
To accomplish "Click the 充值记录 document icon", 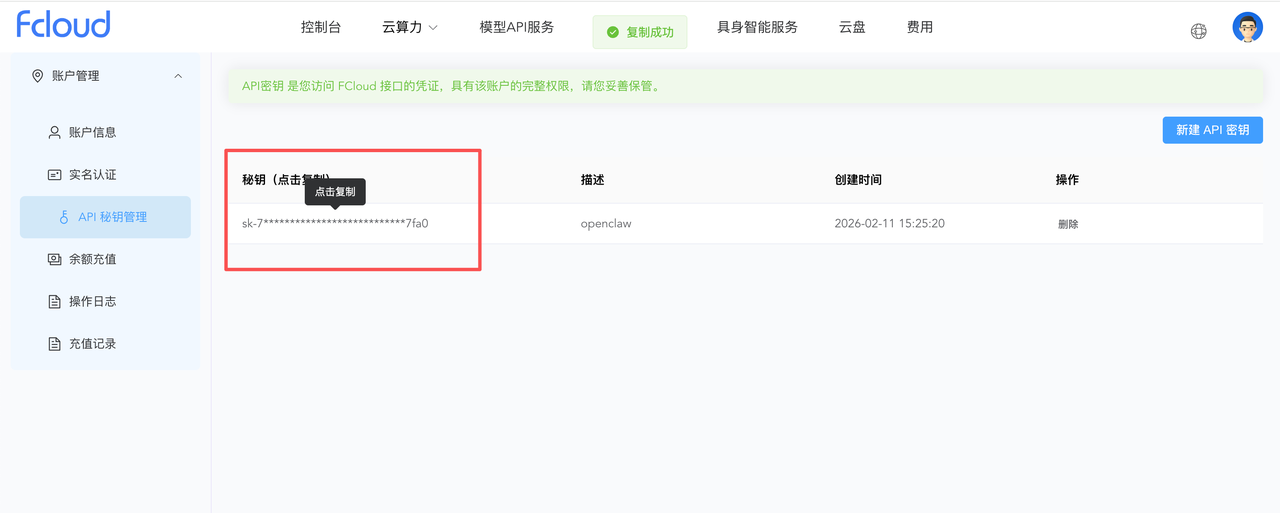I will coord(55,344).
